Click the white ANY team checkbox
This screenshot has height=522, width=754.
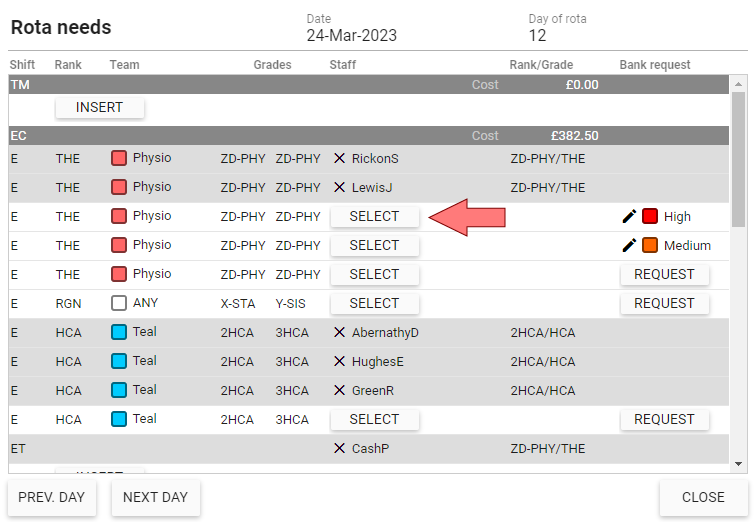[x=119, y=303]
